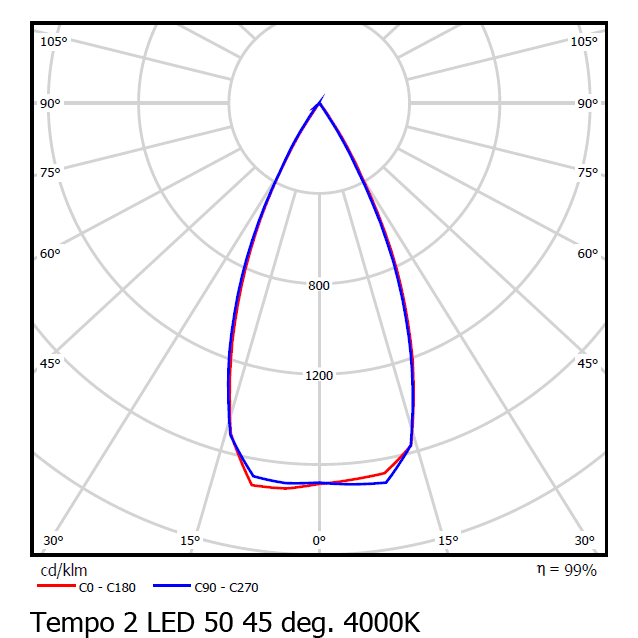Click the curve's pointed tip at top

[x=321, y=98]
